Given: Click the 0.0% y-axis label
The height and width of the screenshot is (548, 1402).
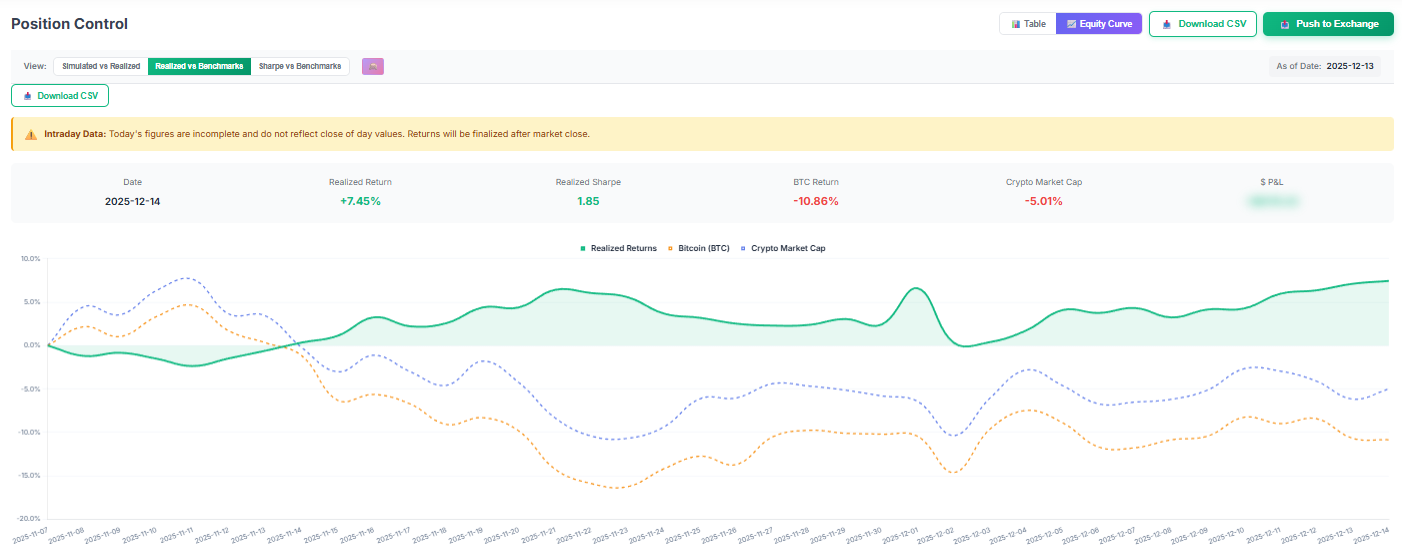Looking at the screenshot, I should (x=31, y=345).
